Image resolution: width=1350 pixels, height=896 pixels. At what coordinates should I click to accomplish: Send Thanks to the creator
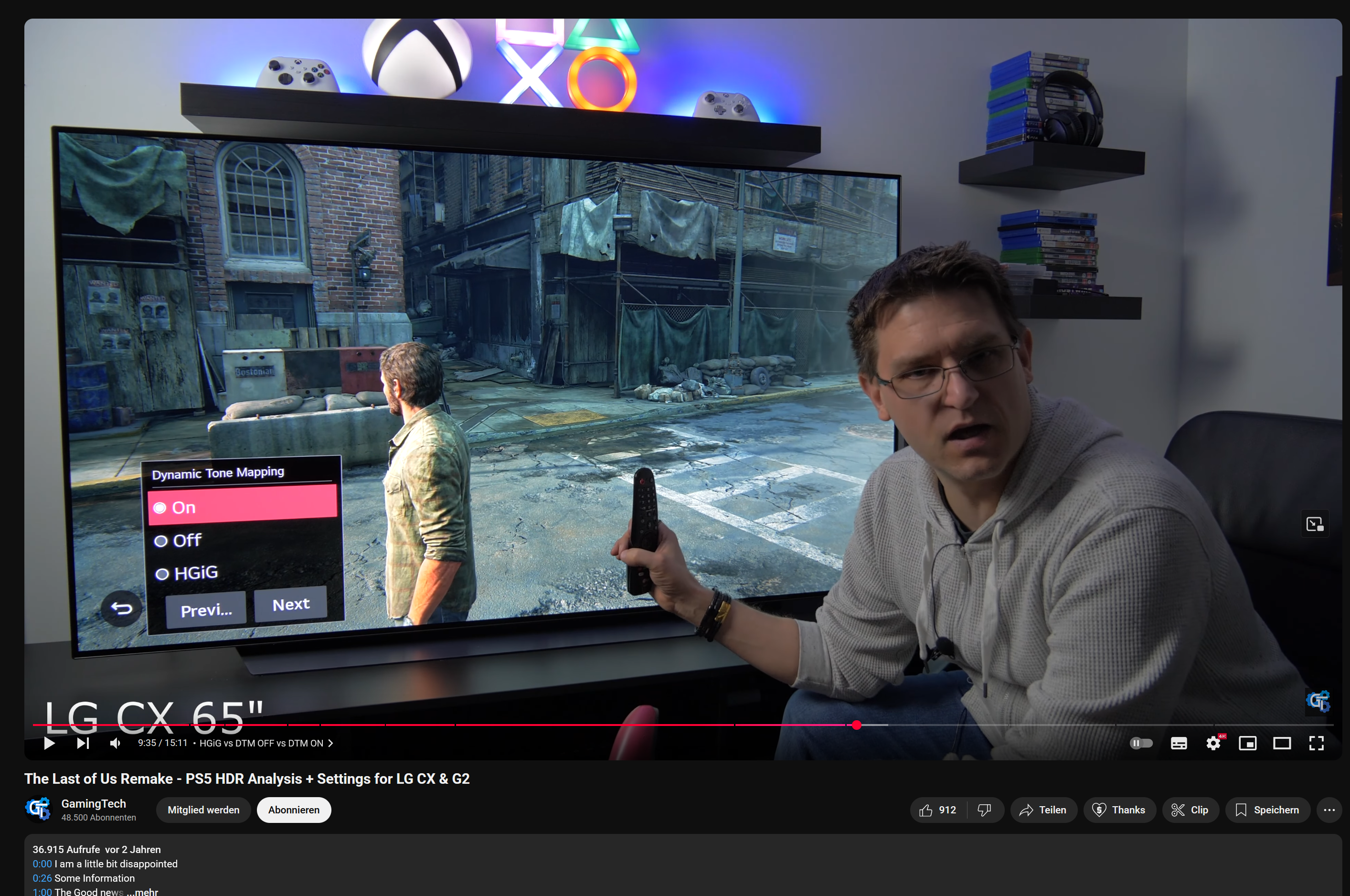click(x=1119, y=810)
